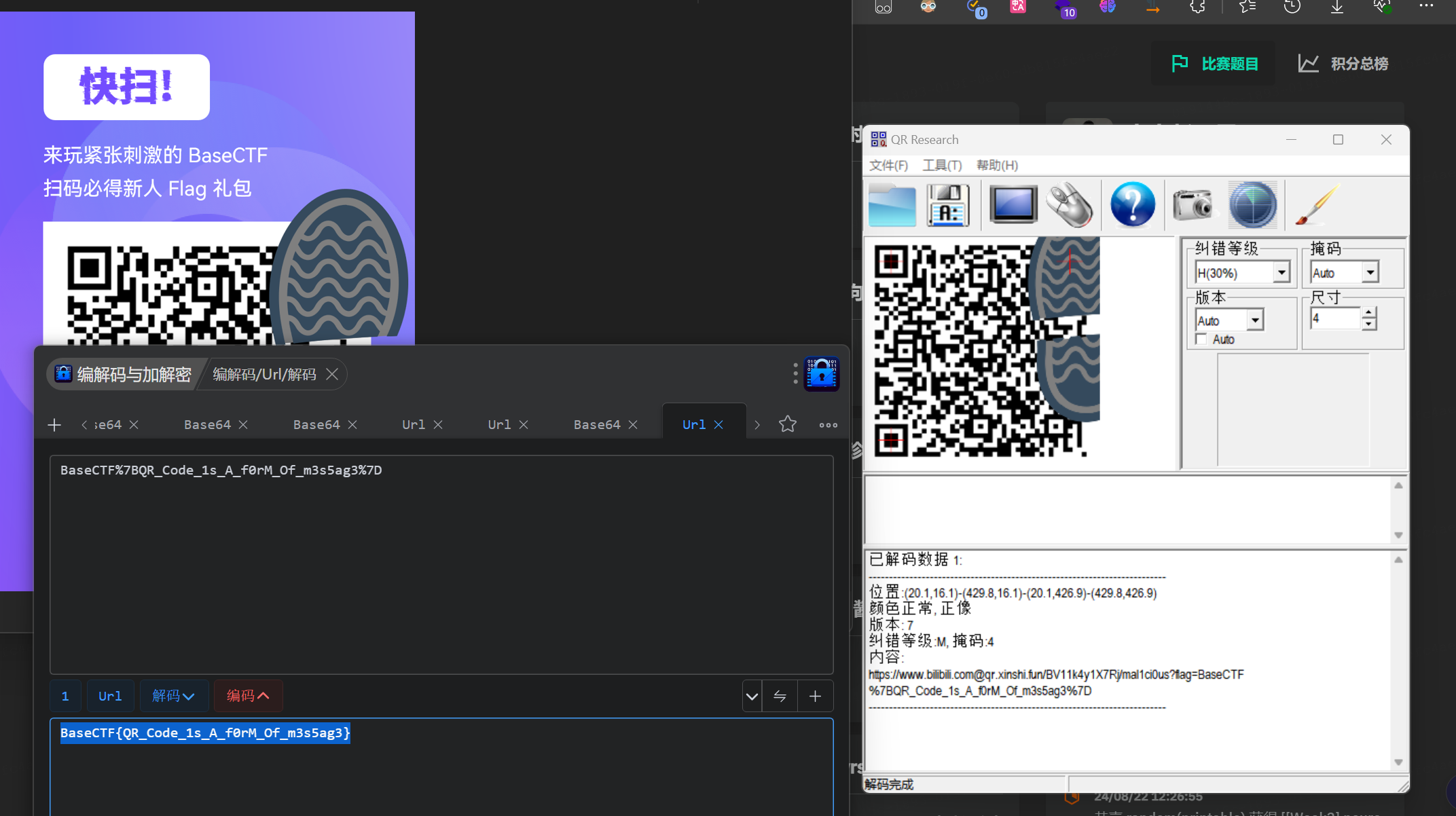Image resolution: width=1456 pixels, height=816 pixels.
Task: Click the globe radar icon in QR Research toolbar
Action: pyautogui.click(x=1253, y=205)
